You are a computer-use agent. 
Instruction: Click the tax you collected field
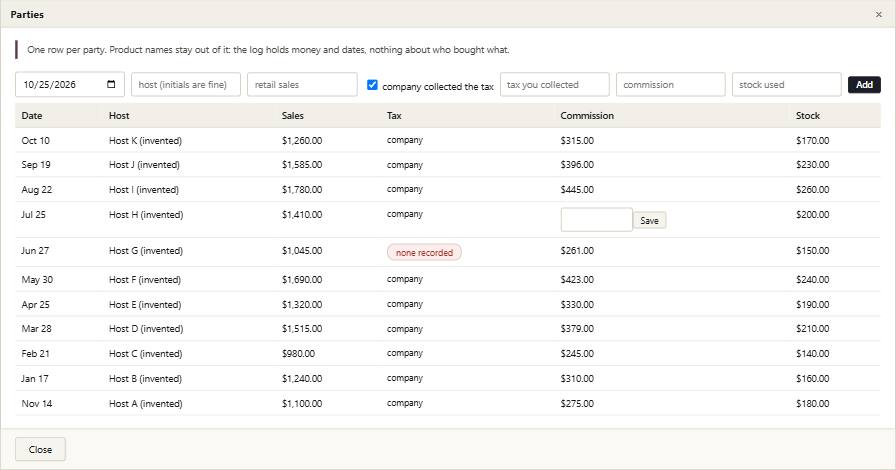tap(554, 85)
